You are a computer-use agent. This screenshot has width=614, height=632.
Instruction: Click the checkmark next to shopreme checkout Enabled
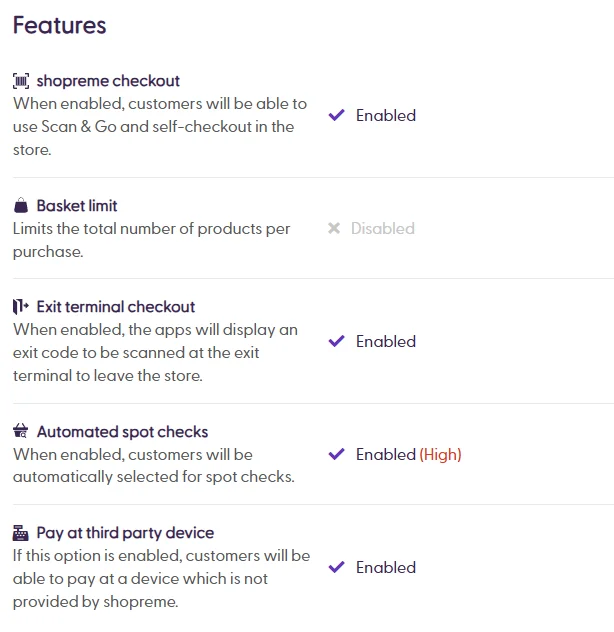pos(336,115)
